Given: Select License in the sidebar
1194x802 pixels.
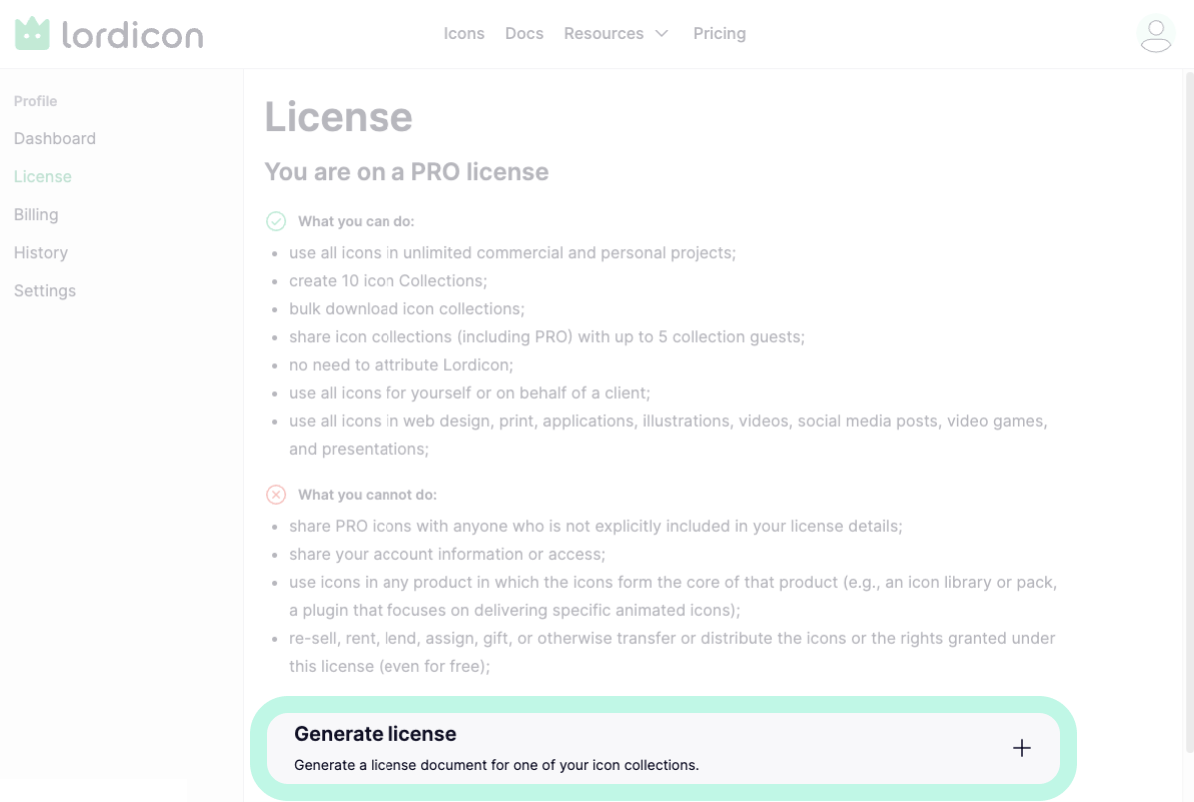Looking at the screenshot, I should pyautogui.click(x=43, y=177).
